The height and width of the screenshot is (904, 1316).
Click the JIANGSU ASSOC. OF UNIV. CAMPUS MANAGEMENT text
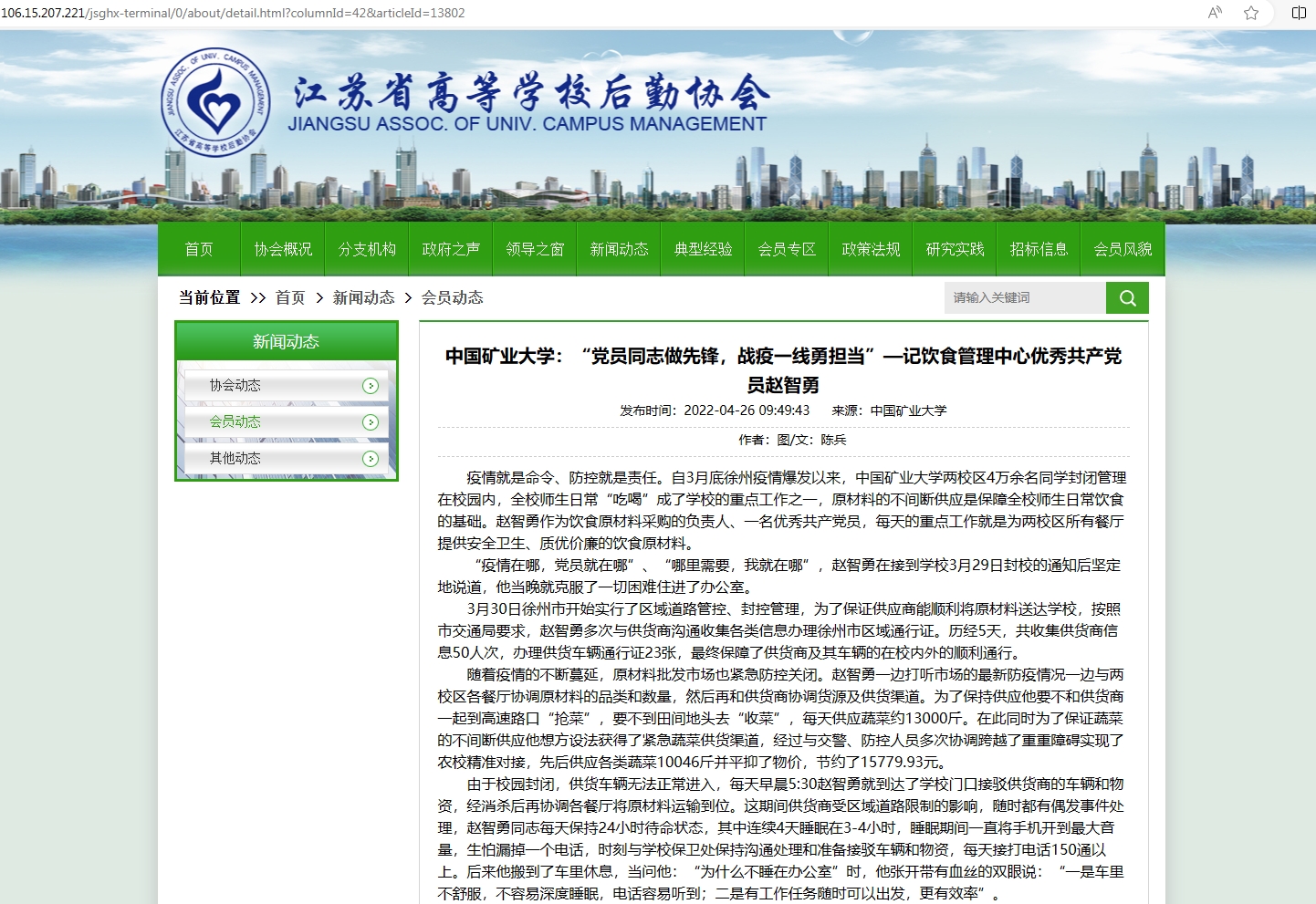527,124
